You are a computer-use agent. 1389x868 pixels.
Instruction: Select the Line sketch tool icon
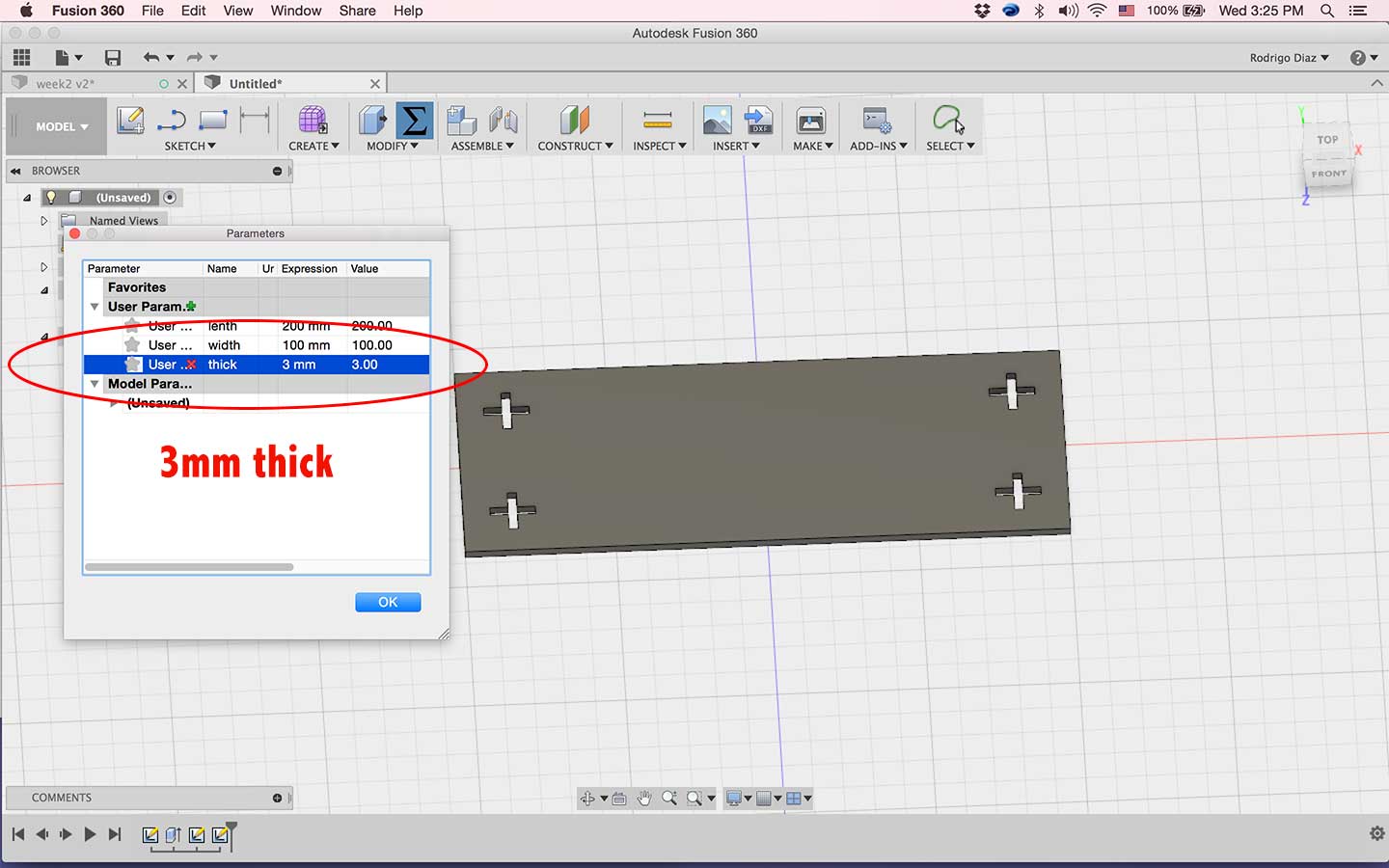(171, 121)
